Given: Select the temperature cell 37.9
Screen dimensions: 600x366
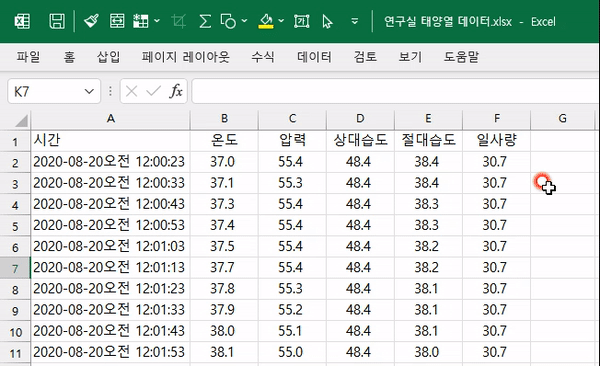Looking at the screenshot, I should (224, 310).
